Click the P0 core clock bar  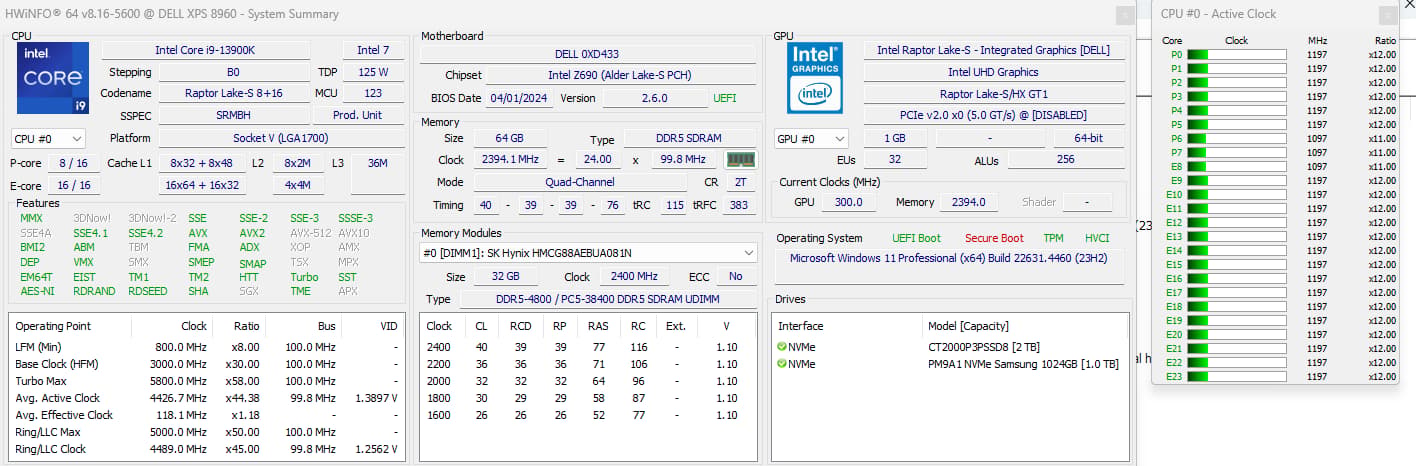coord(1236,55)
